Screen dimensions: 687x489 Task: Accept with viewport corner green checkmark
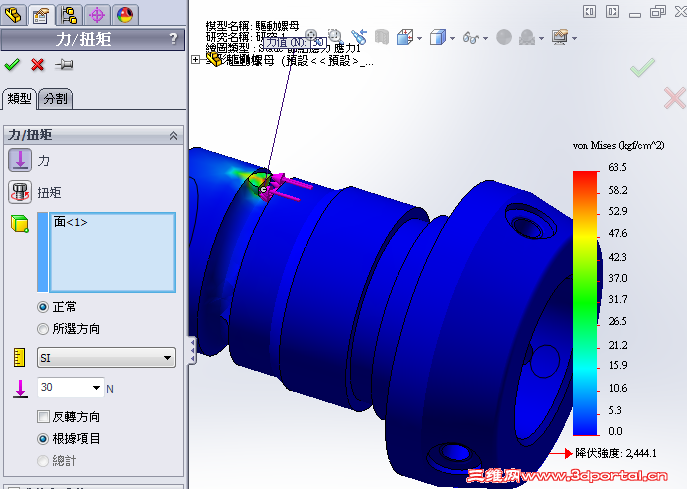tap(642, 68)
